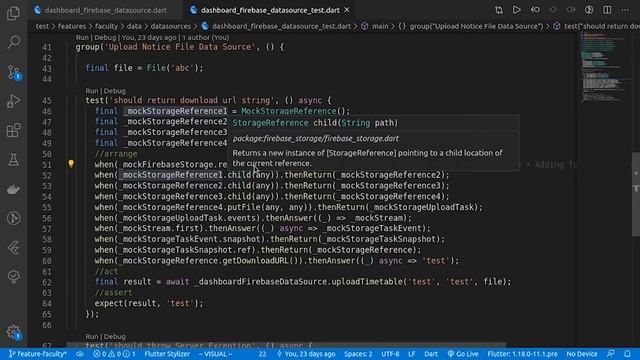Viewport: 640px width, 360px height.
Task: Change indentation via Spaces: 2
Action: click(x=358, y=354)
